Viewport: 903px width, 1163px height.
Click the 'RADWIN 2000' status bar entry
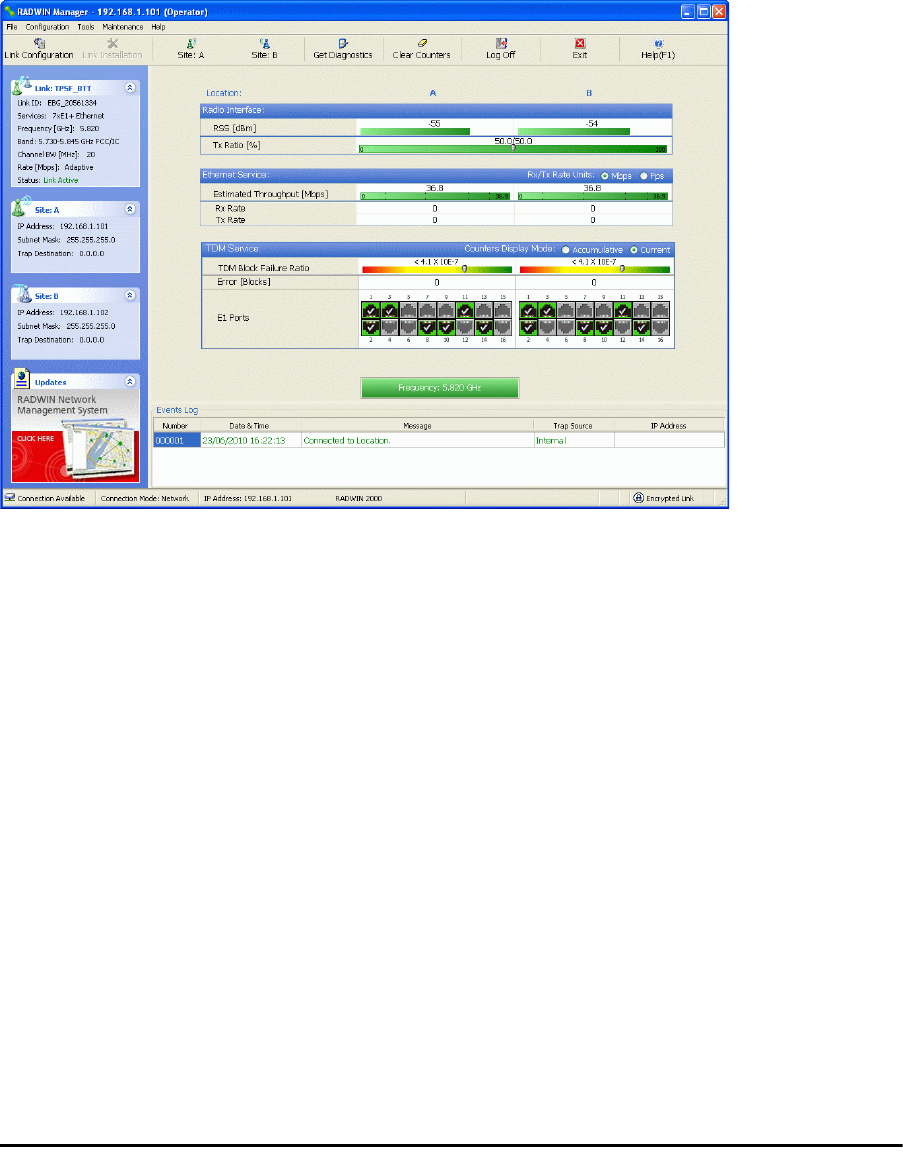[358, 498]
